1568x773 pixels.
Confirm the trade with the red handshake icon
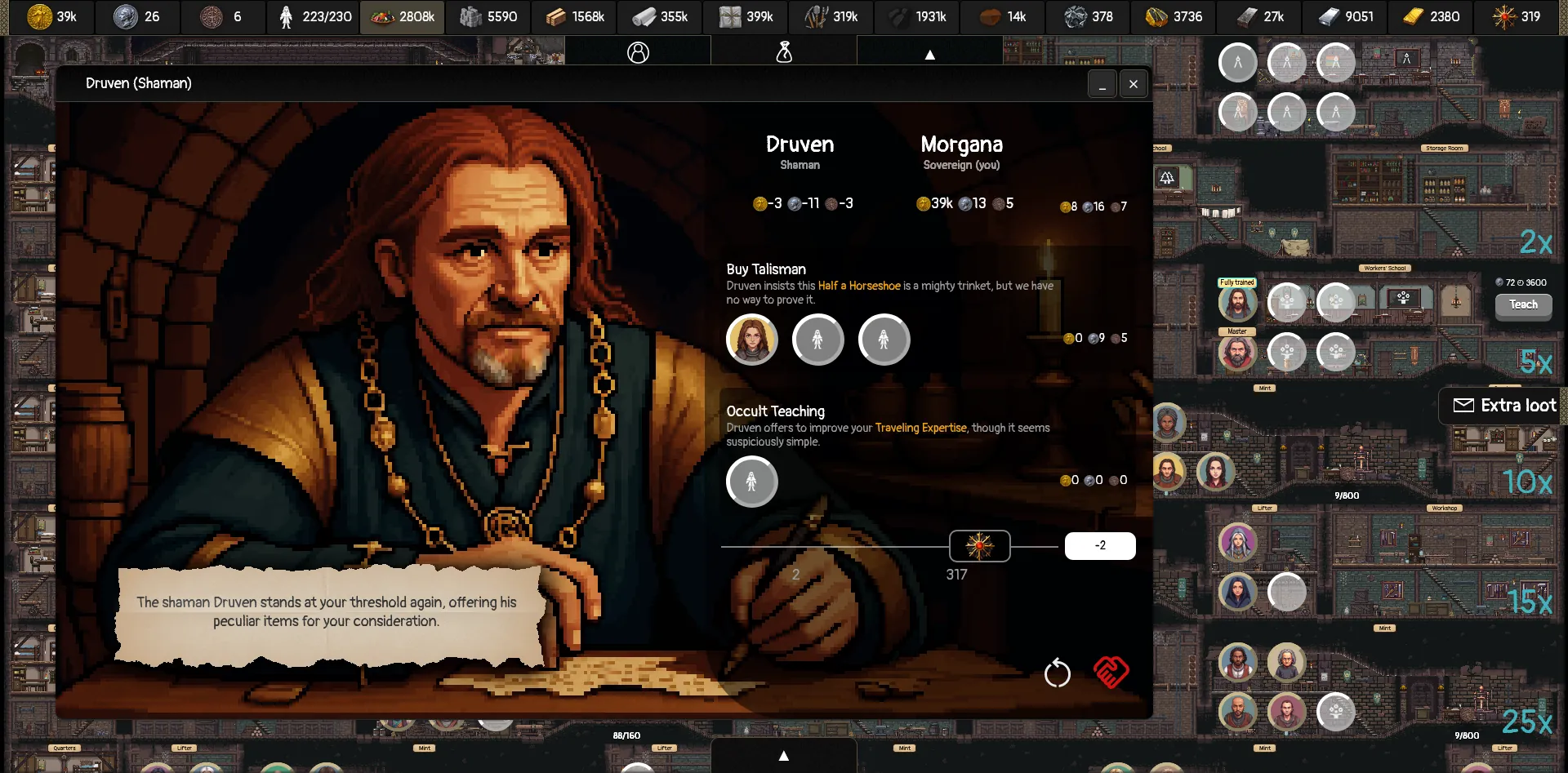[x=1111, y=673]
